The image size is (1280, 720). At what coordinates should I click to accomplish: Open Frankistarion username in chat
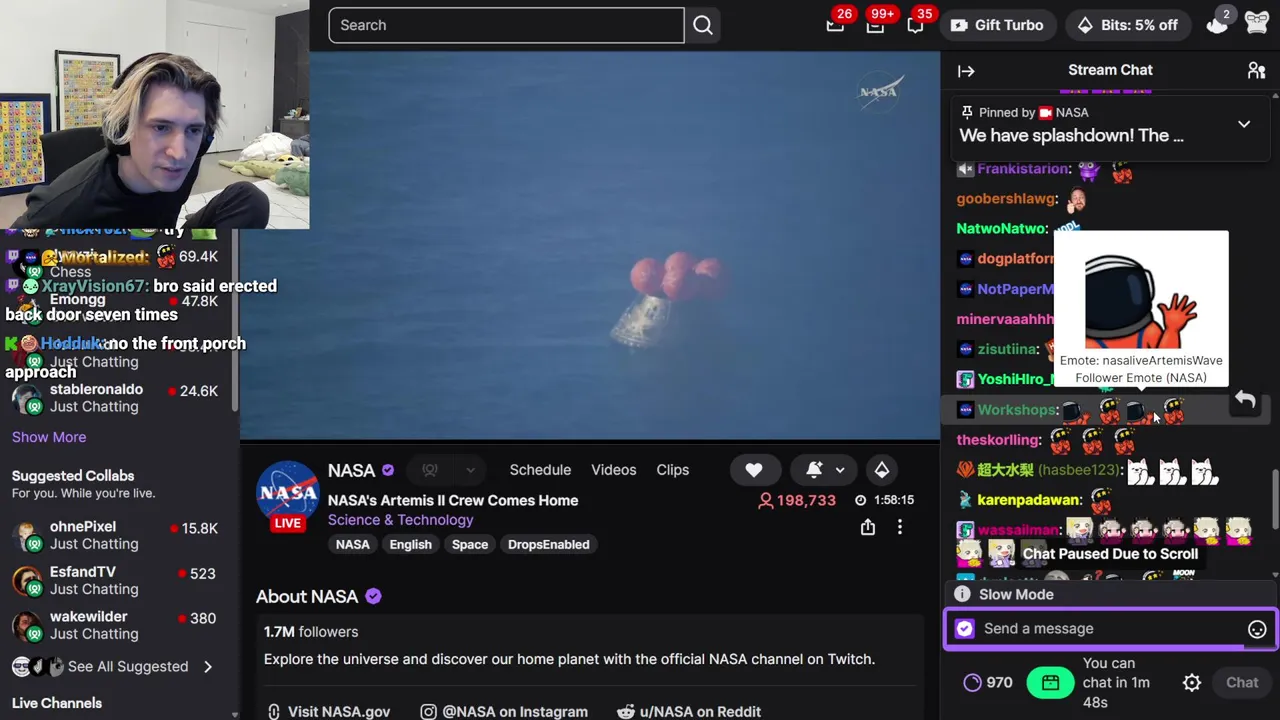point(1024,169)
